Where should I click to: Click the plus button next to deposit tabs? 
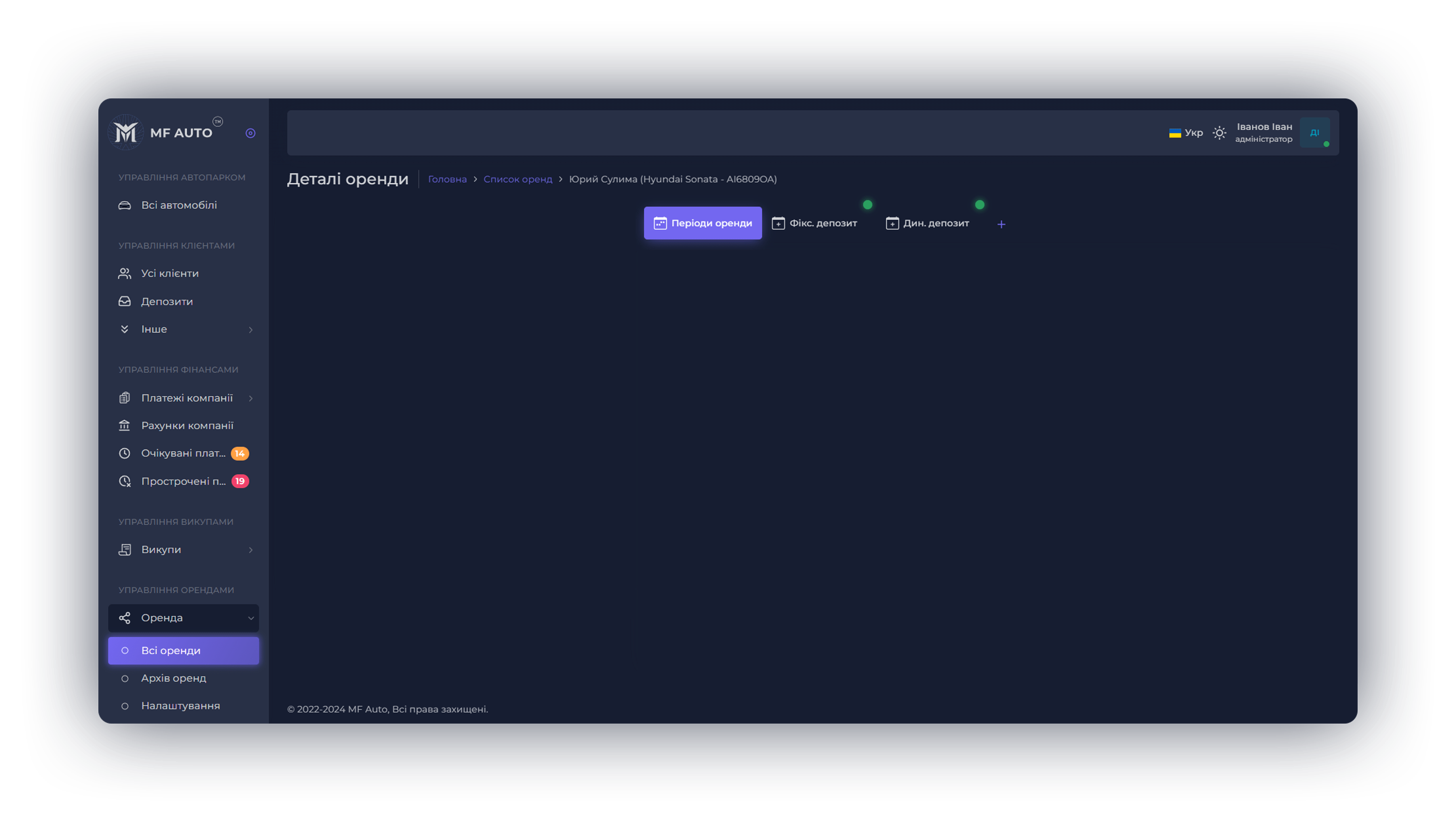coord(1001,224)
